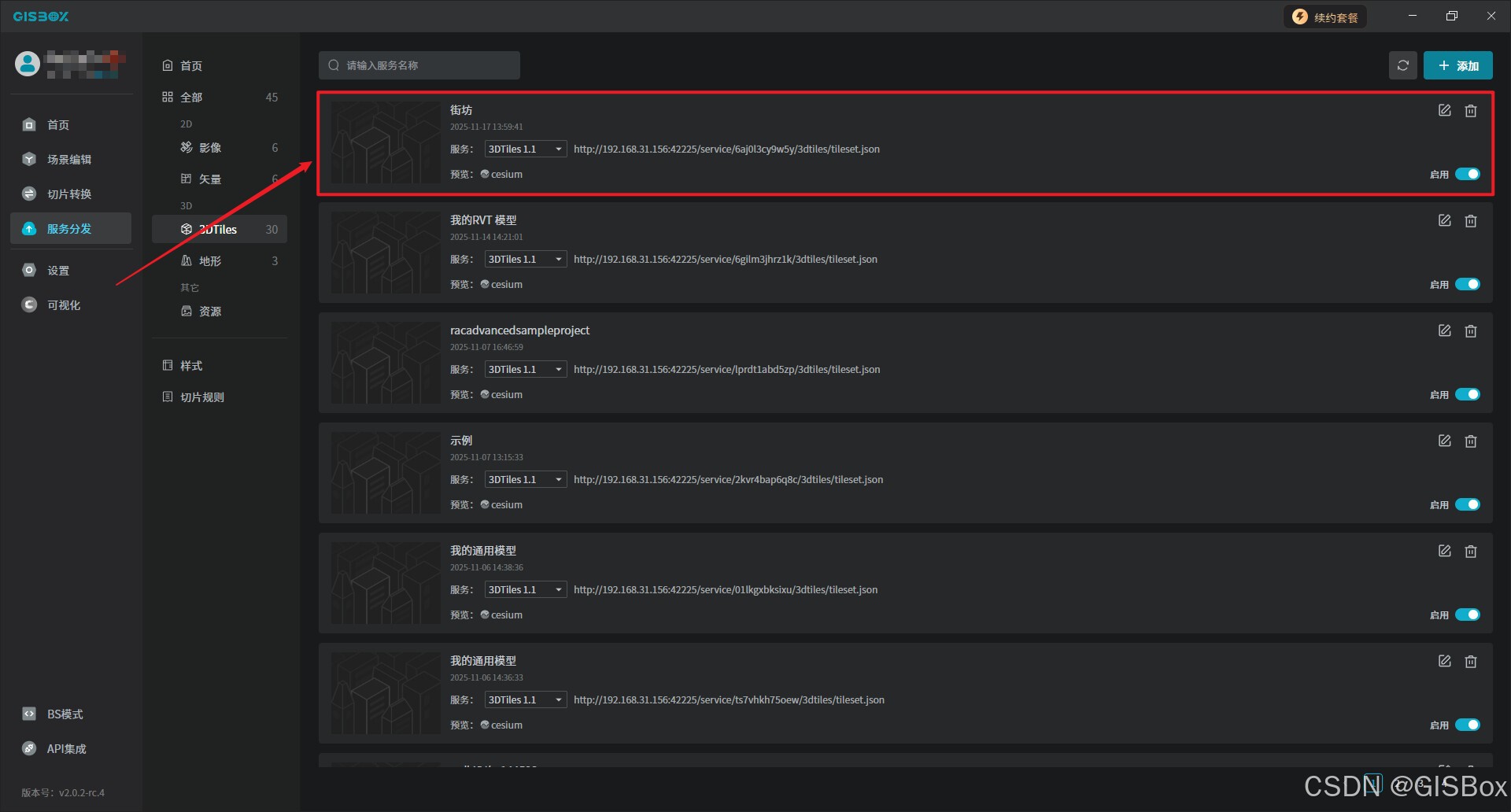
Task: Open cesium preview for racadvancedsampleproject
Action: 501,395
